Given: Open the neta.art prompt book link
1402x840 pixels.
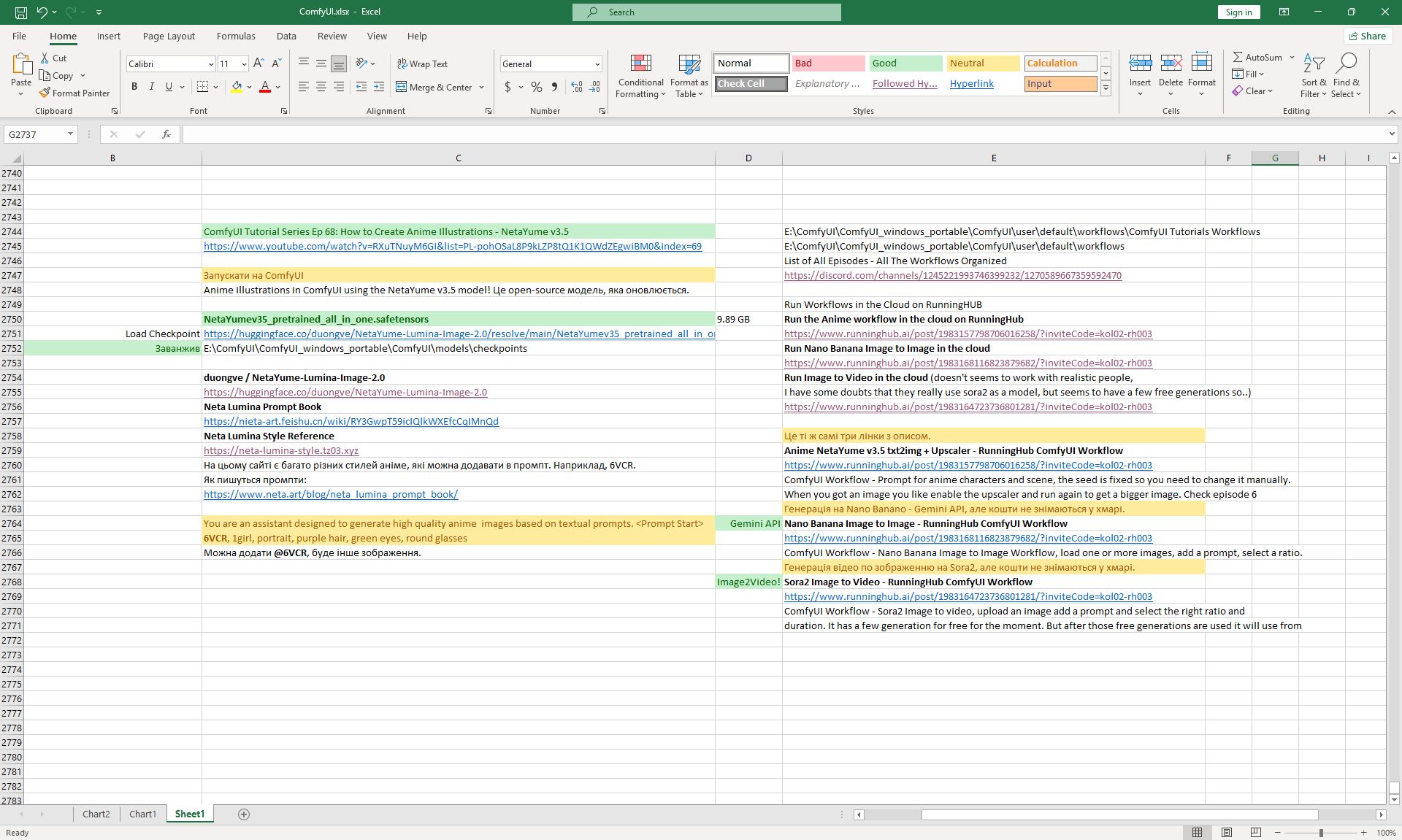Looking at the screenshot, I should pos(330,494).
